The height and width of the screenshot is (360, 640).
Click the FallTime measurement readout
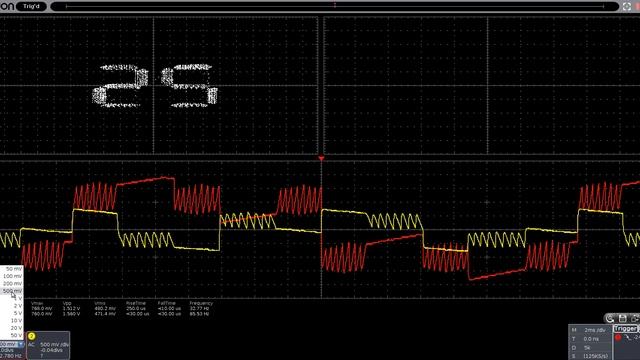coord(169,309)
